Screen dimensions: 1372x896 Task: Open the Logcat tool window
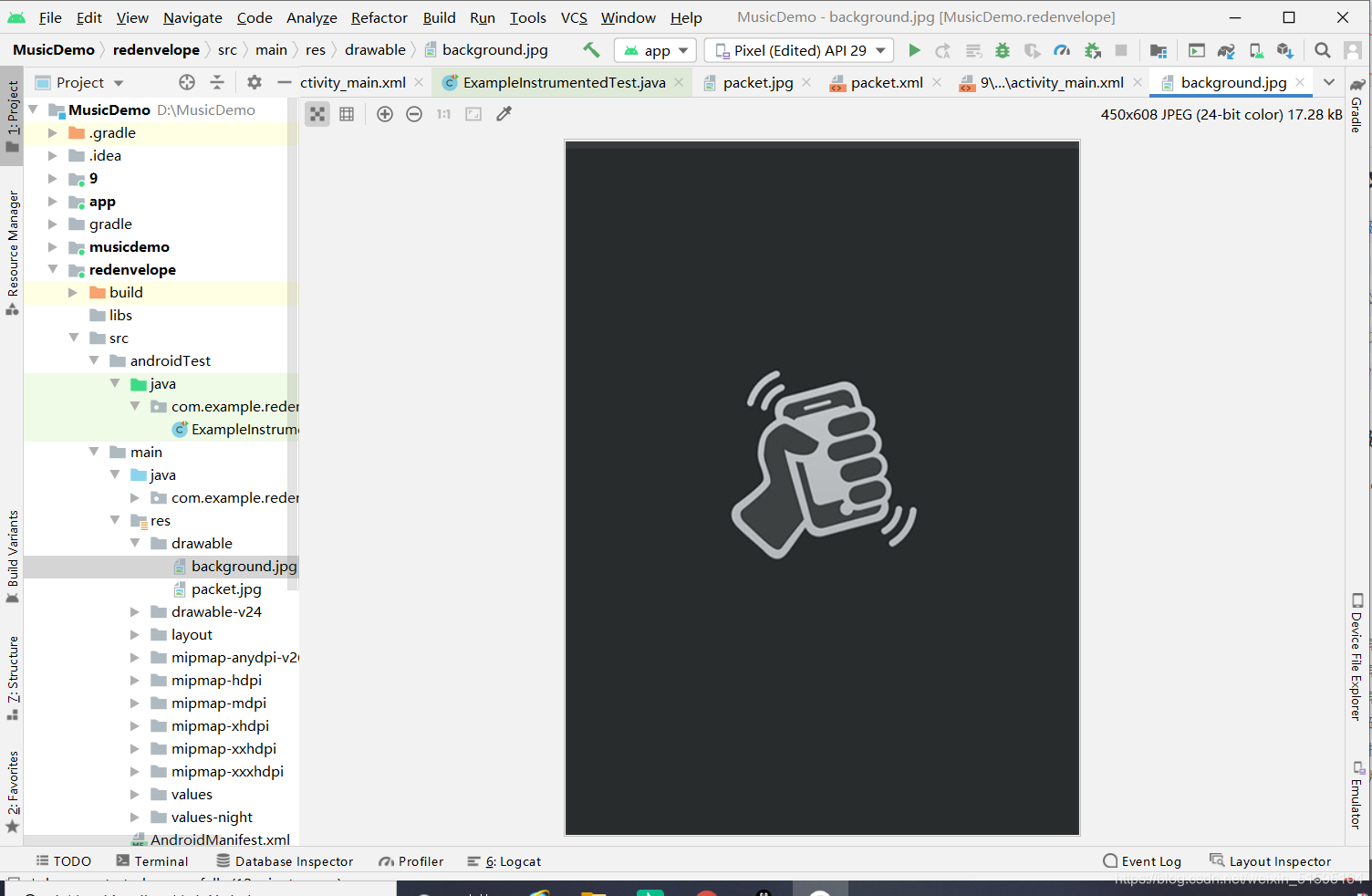(504, 861)
